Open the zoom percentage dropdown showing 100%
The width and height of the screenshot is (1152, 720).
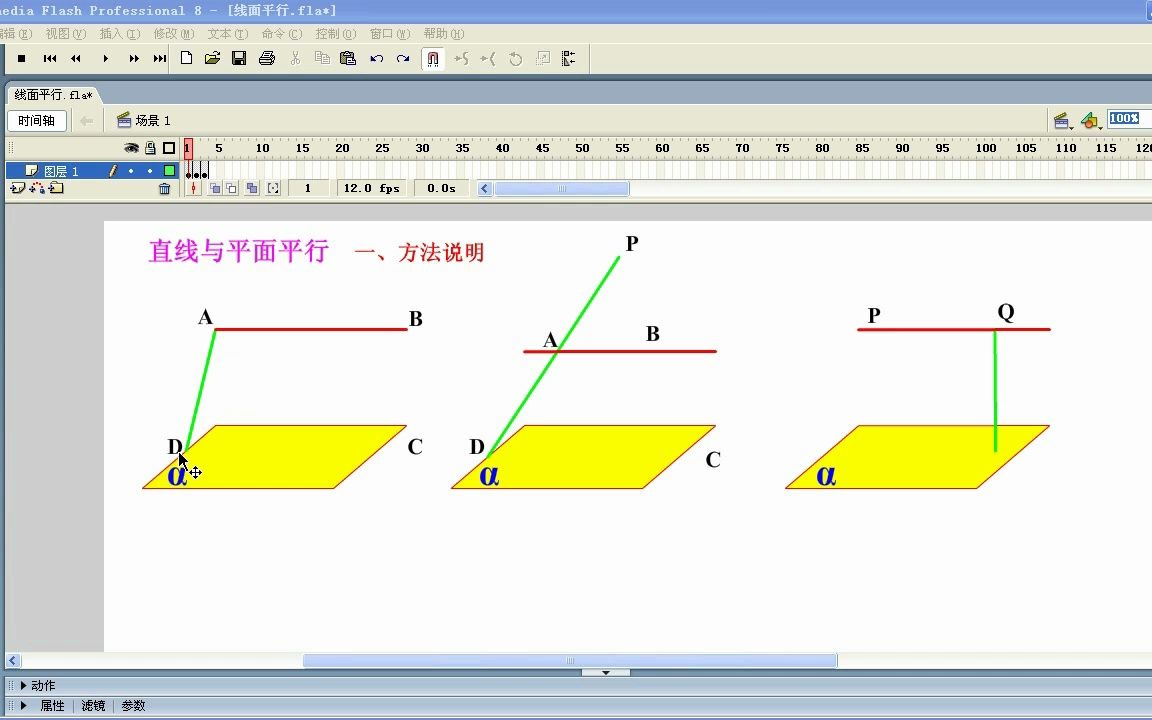(x=1124, y=118)
